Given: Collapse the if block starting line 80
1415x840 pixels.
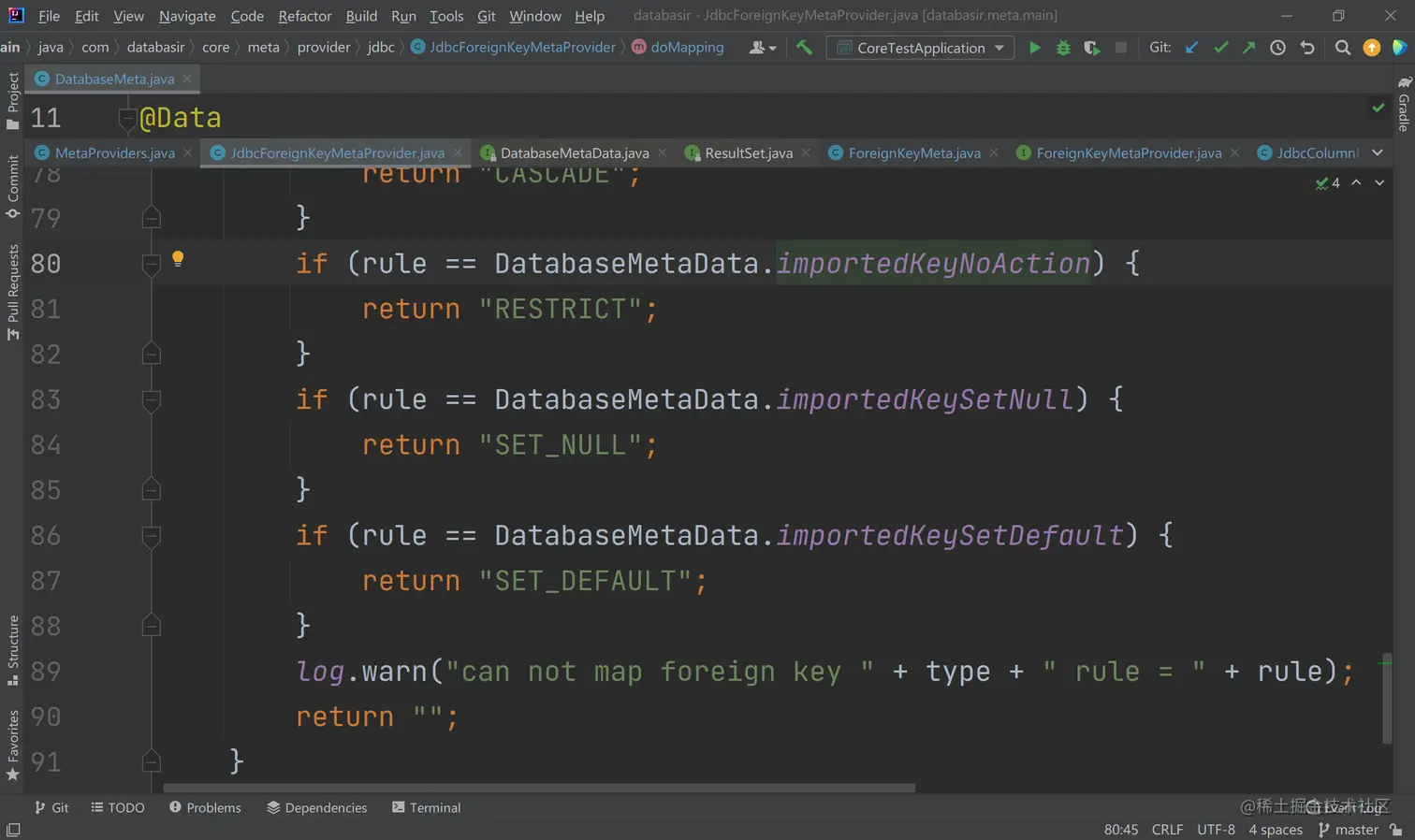Looking at the screenshot, I should [152, 264].
